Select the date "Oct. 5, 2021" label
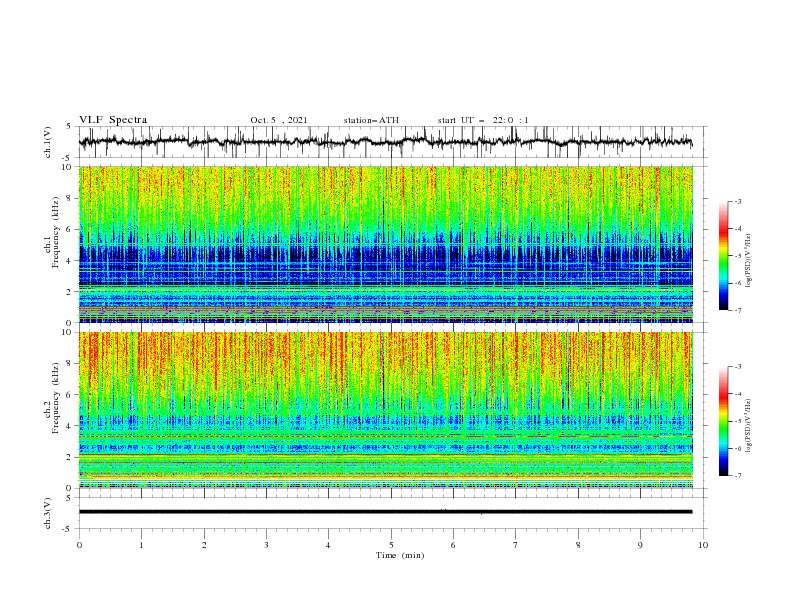Screen dimensions: 792x612 279,120
